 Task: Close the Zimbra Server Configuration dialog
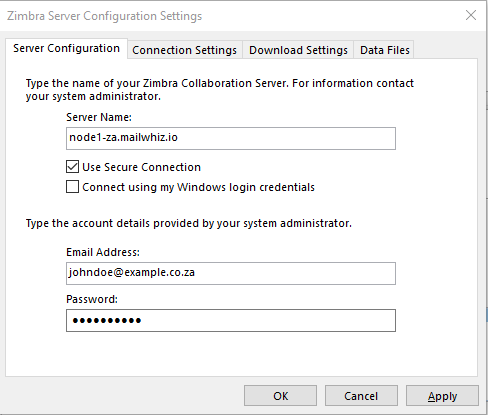pyautogui.click(x=471, y=15)
